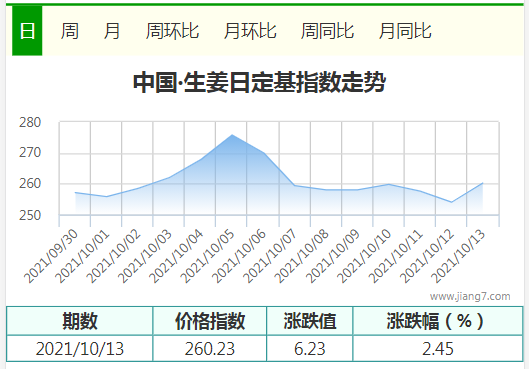Click the 2021/10/02 x-axis date label
The height and width of the screenshot is (369, 529).
113,256
